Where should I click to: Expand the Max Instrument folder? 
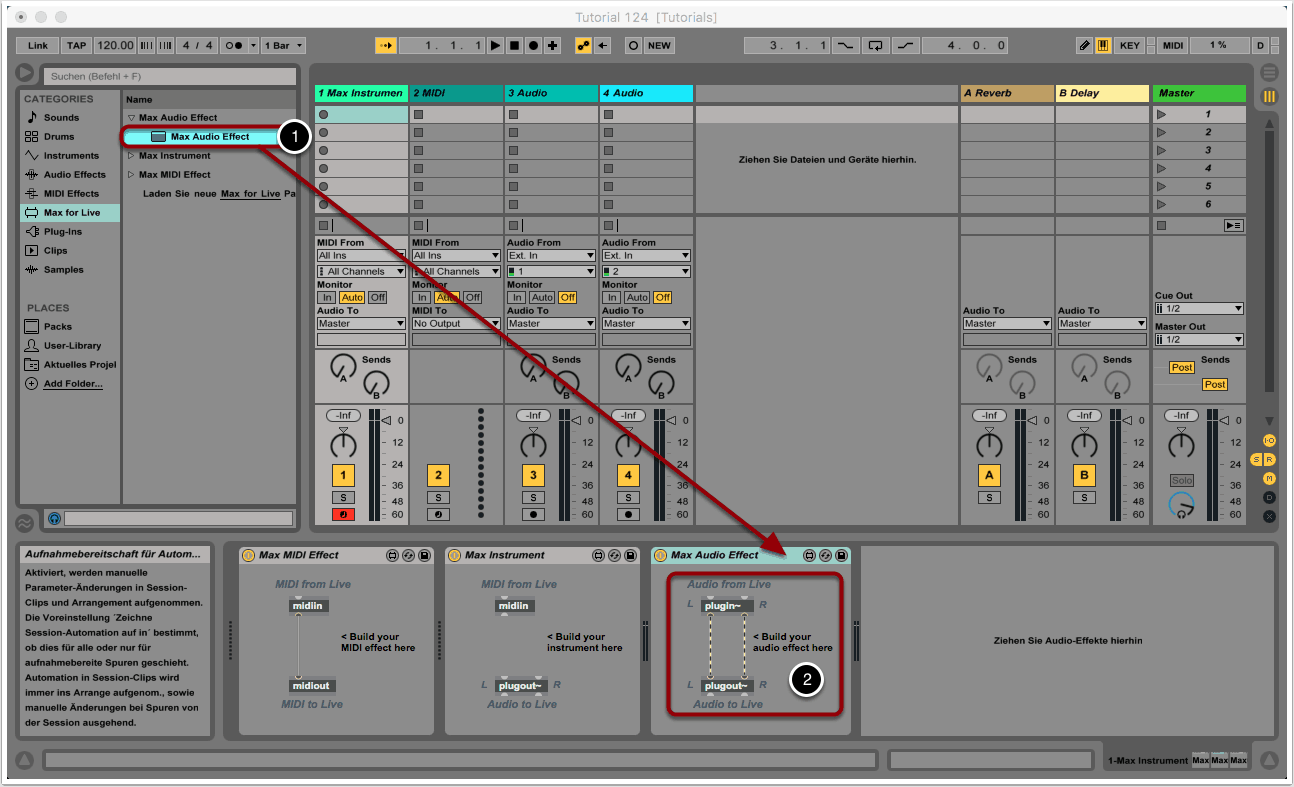click(x=131, y=156)
